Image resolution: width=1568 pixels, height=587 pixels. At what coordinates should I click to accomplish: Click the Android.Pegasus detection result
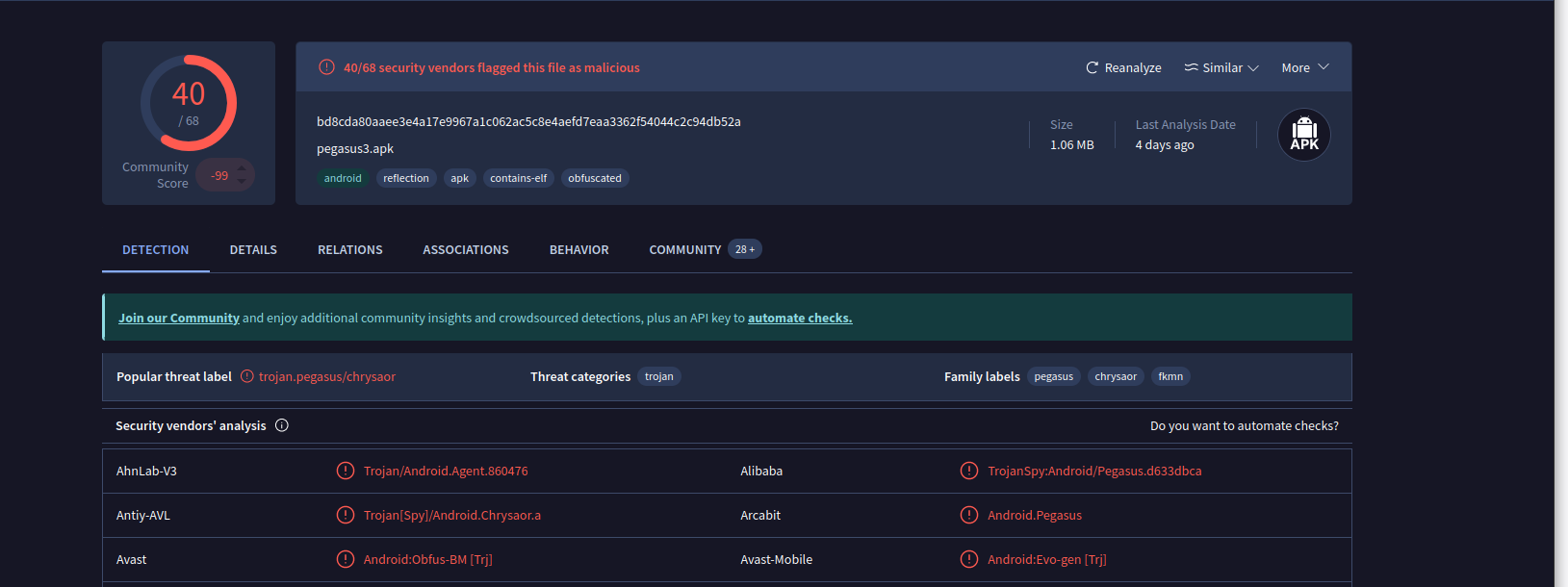(1035, 515)
